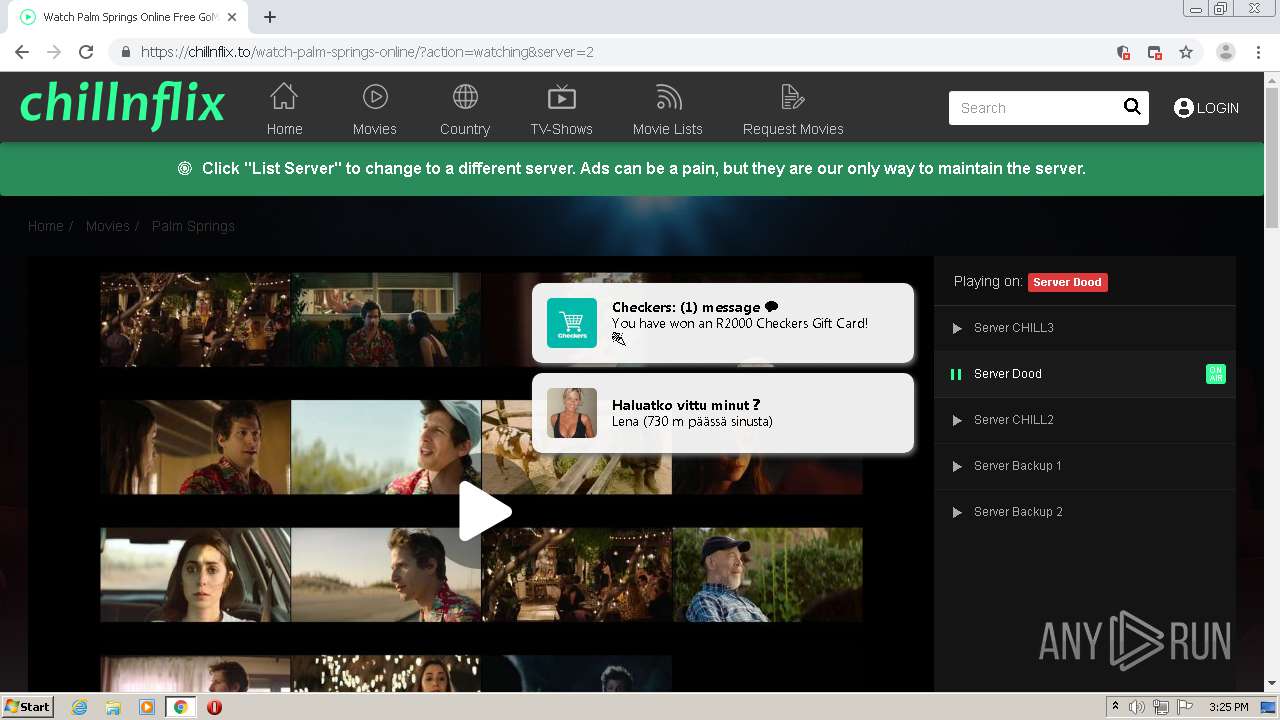Click the search magnifier icon

click(x=1132, y=107)
